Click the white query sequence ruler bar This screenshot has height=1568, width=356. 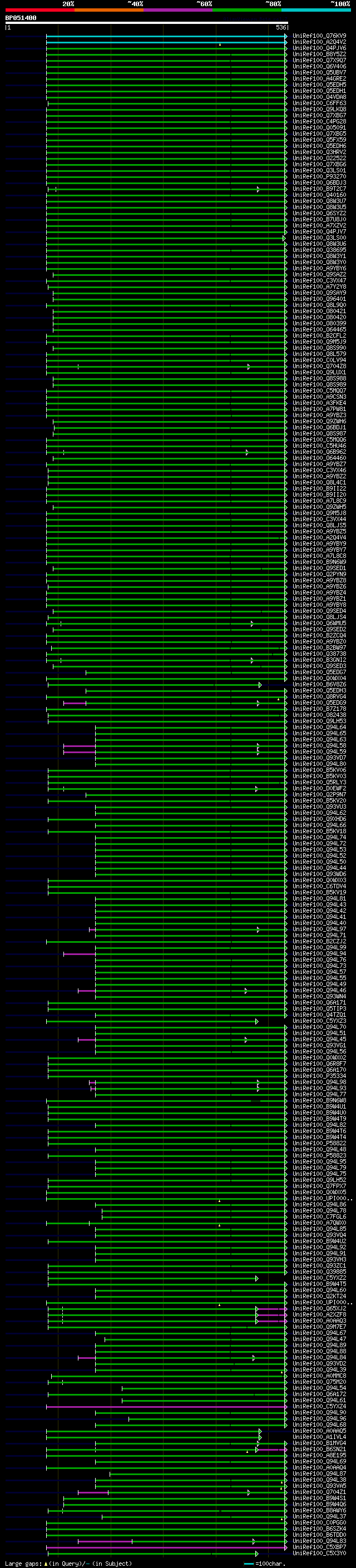[x=146, y=23]
